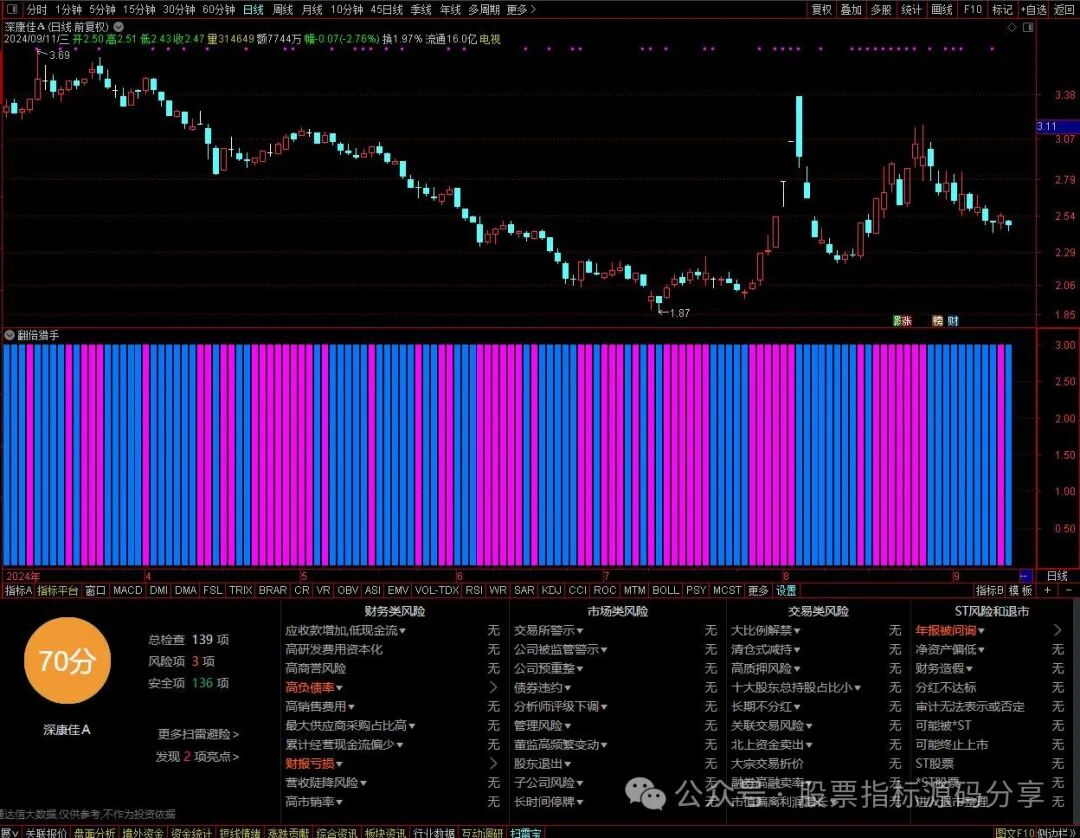
Task: Select the 日线 daily period
Action: point(253,10)
